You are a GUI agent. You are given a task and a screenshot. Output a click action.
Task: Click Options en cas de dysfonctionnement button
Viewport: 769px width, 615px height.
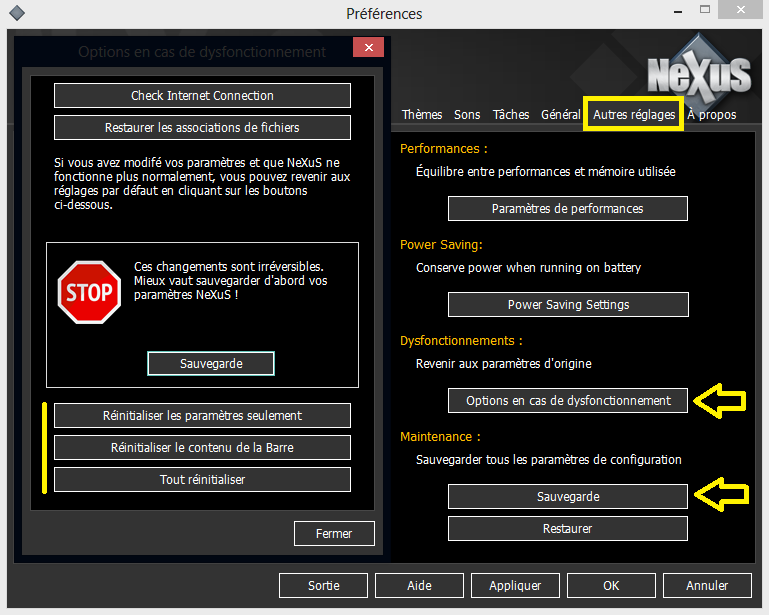click(567, 400)
